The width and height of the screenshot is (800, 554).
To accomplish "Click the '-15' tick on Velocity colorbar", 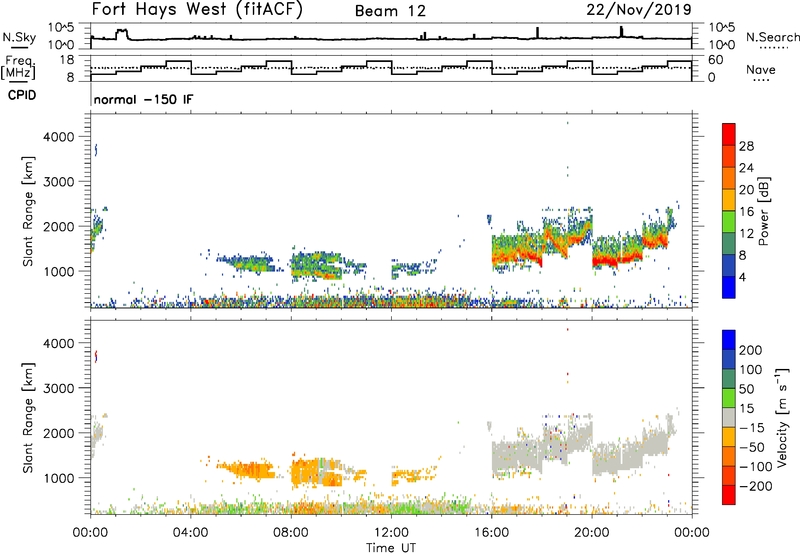I will click(x=752, y=428).
